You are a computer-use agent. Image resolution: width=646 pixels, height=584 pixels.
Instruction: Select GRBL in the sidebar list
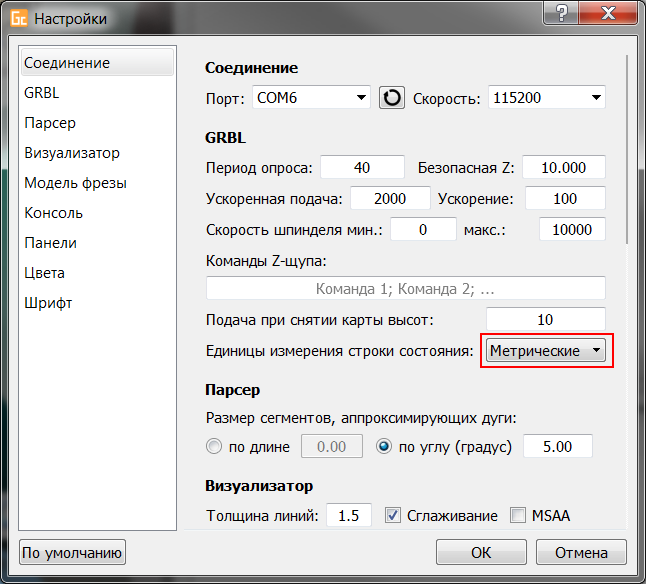[x=98, y=93]
